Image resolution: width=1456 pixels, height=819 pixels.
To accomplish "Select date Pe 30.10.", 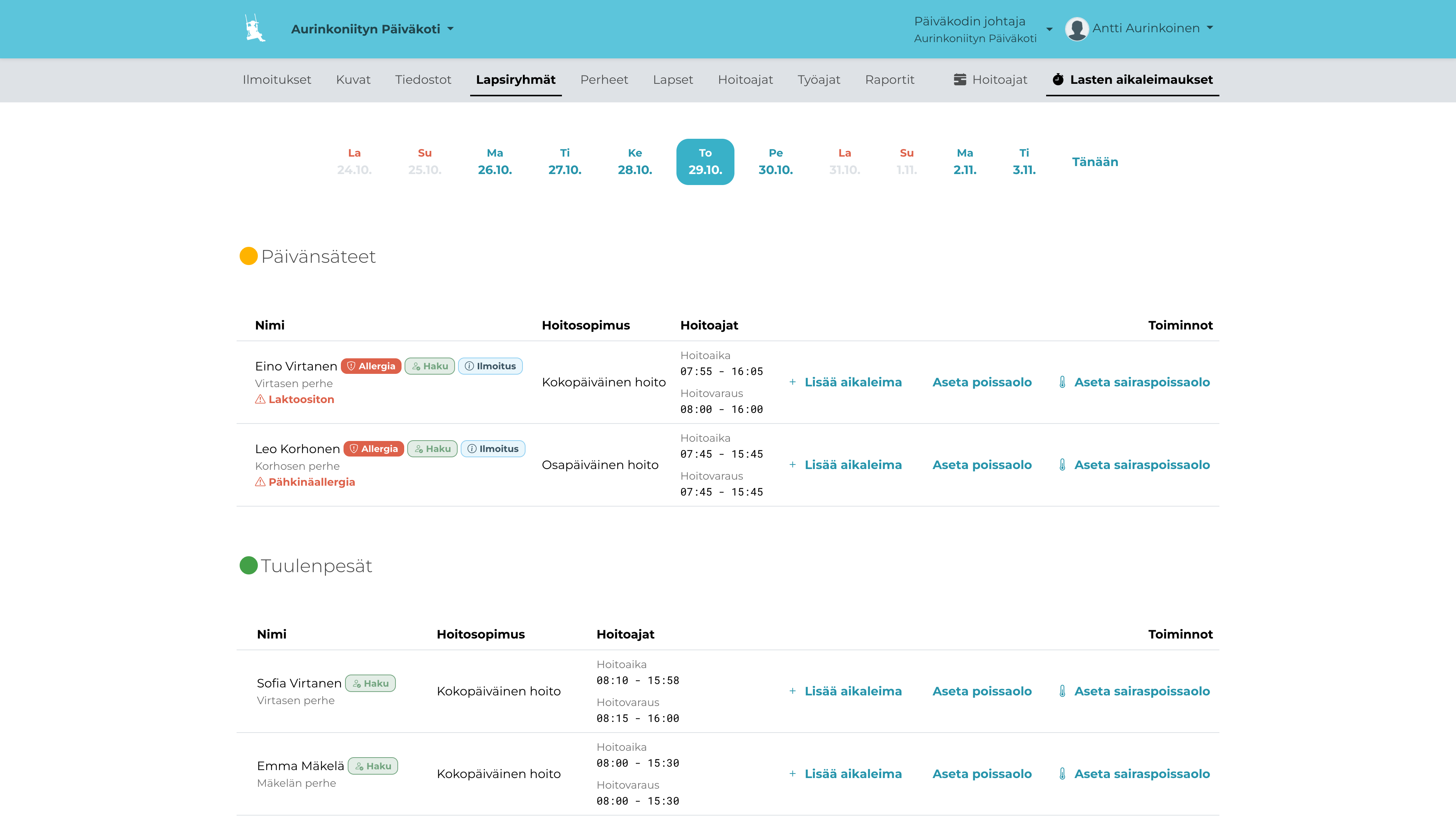I will (776, 162).
